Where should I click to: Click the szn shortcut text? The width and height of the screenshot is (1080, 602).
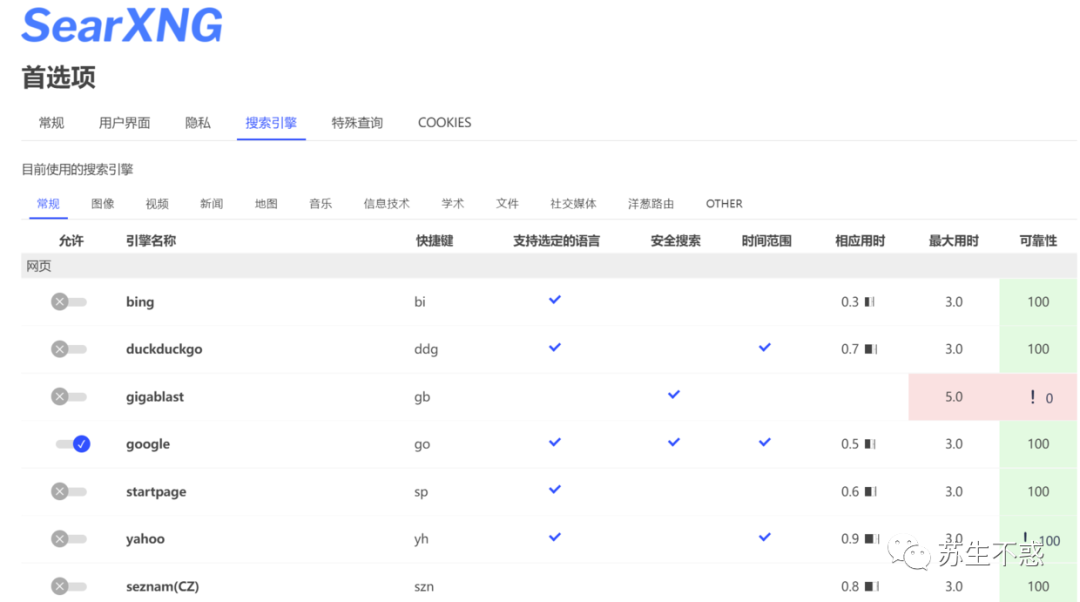[x=424, y=587]
